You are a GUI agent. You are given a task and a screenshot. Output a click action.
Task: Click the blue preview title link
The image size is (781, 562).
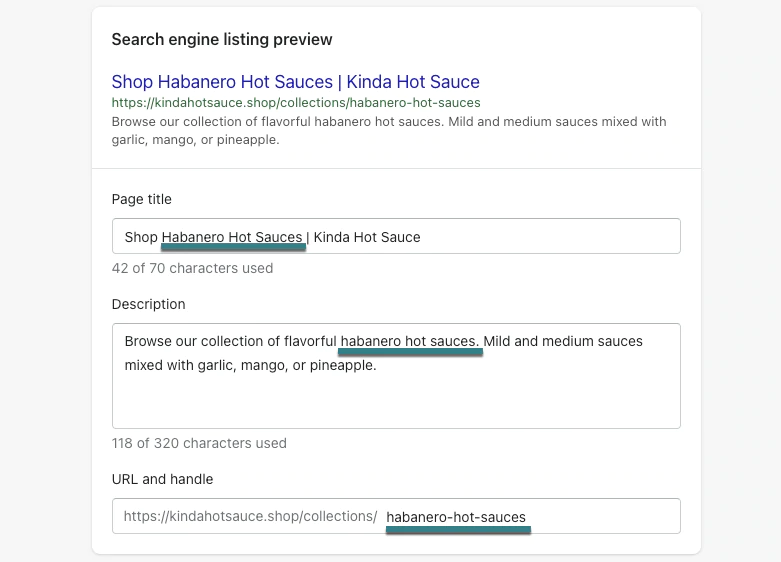tap(295, 82)
